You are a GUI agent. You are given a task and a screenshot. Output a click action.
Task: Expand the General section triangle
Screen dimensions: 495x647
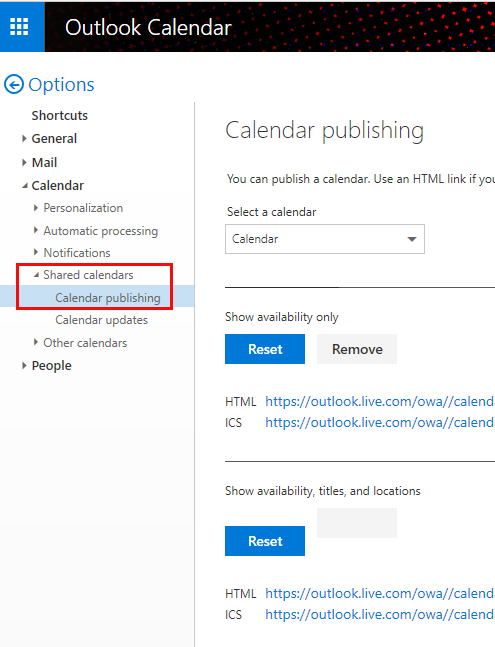[24, 139]
